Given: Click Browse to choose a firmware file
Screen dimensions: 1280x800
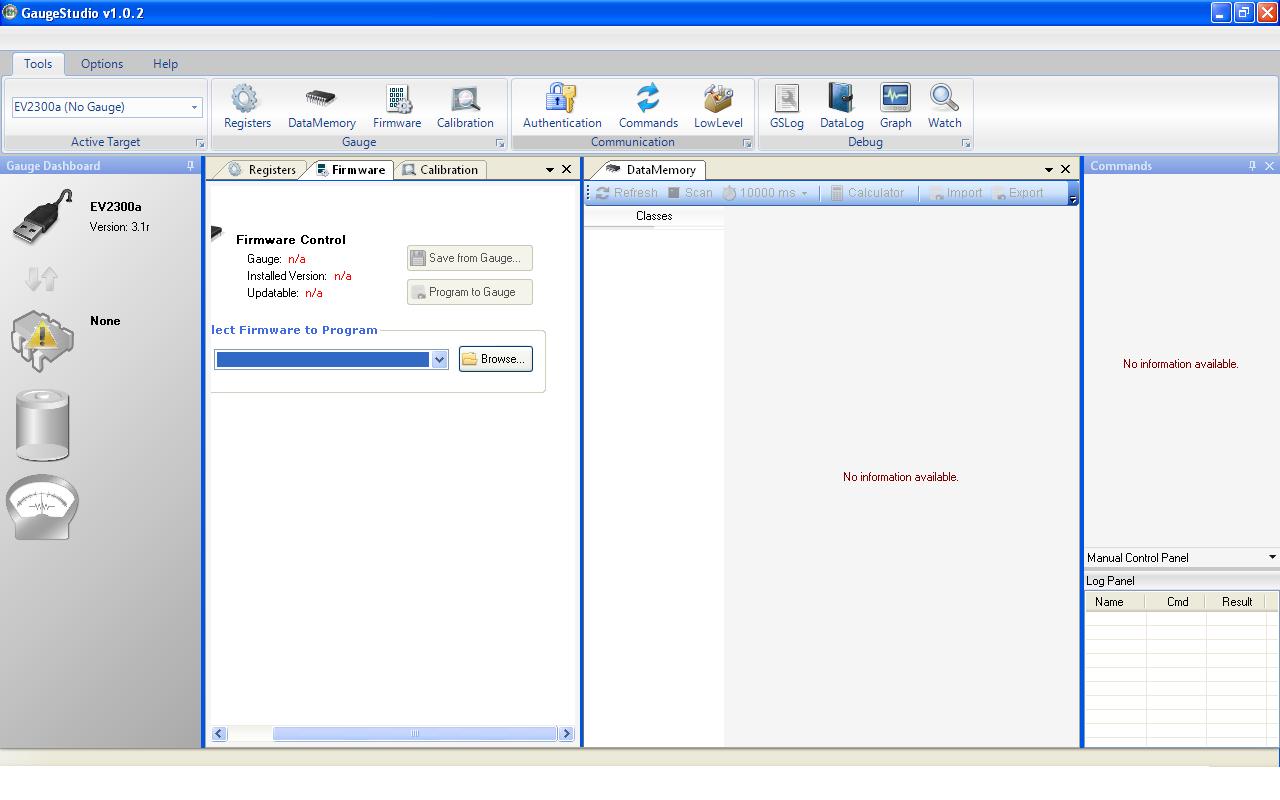Looking at the screenshot, I should pos(496,359).
